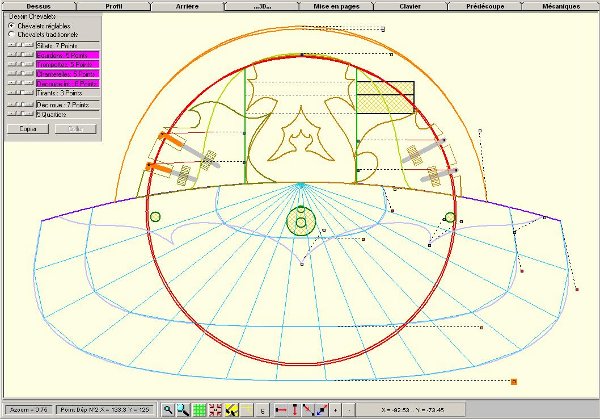The image size is (600, 419).
Task: Toggle the green grid display icon
Action: (x=199, y=409)
